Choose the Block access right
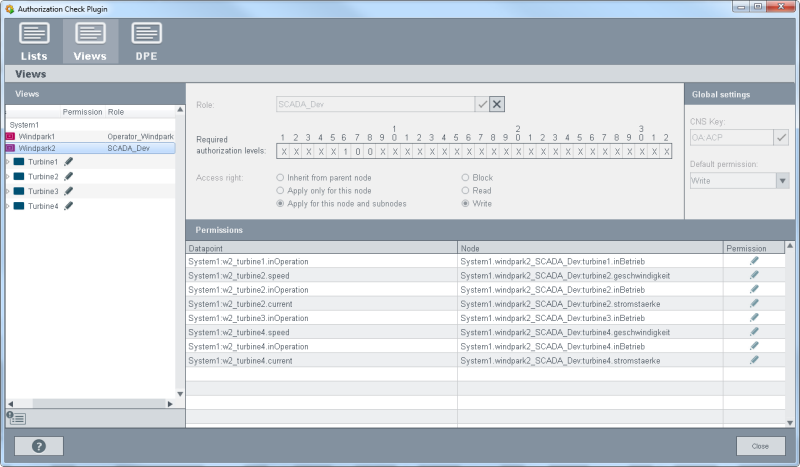This screenshot has height=467, width=800. [x=465, y=177]
